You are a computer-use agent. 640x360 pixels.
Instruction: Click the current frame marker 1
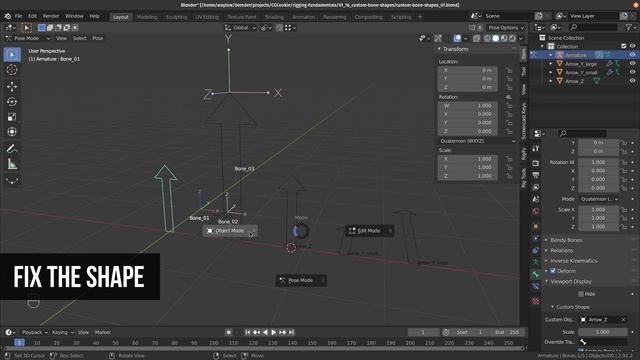point(19,343)
